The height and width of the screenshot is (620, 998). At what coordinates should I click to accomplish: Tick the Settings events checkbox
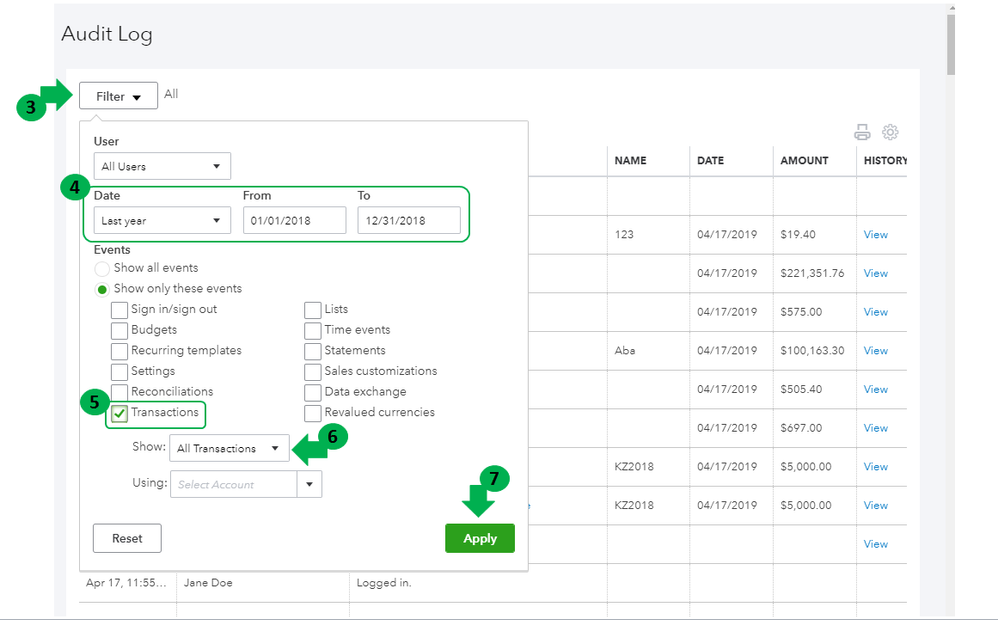(119, 372)
